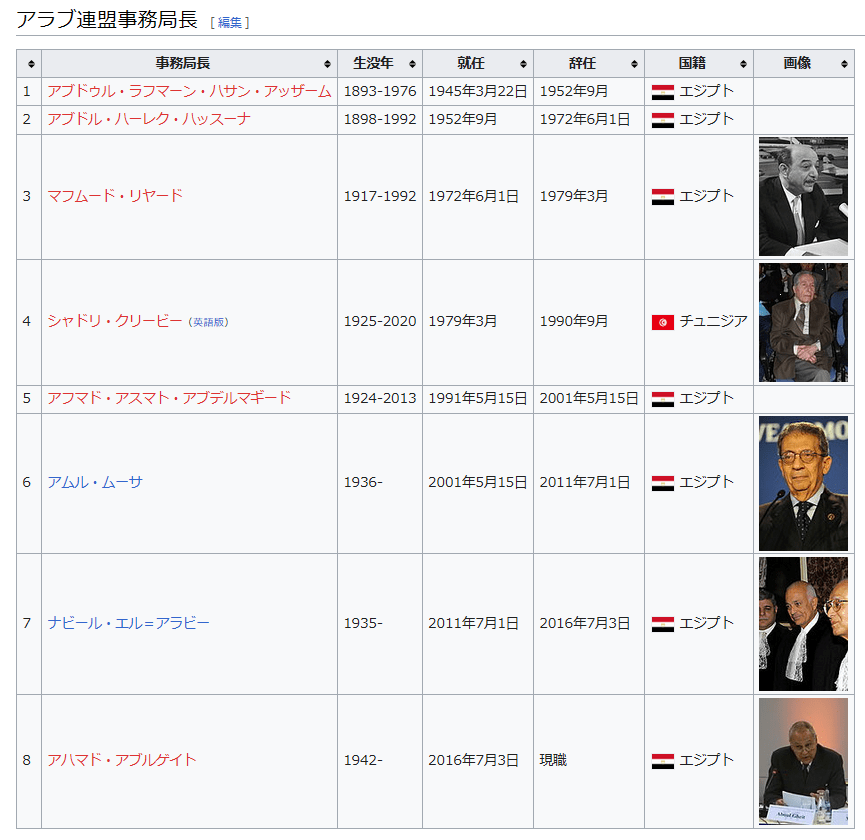Screen dimensions: 865x840
Task: View アムル・ムーサ portrait photo
Action: pyautogui.click(x=803, y=483)
